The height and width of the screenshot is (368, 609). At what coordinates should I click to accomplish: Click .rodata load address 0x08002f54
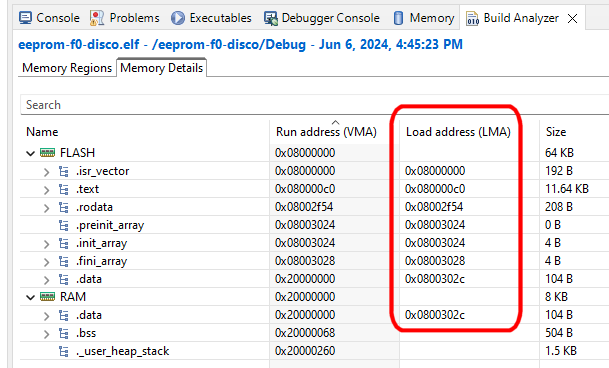434,207
